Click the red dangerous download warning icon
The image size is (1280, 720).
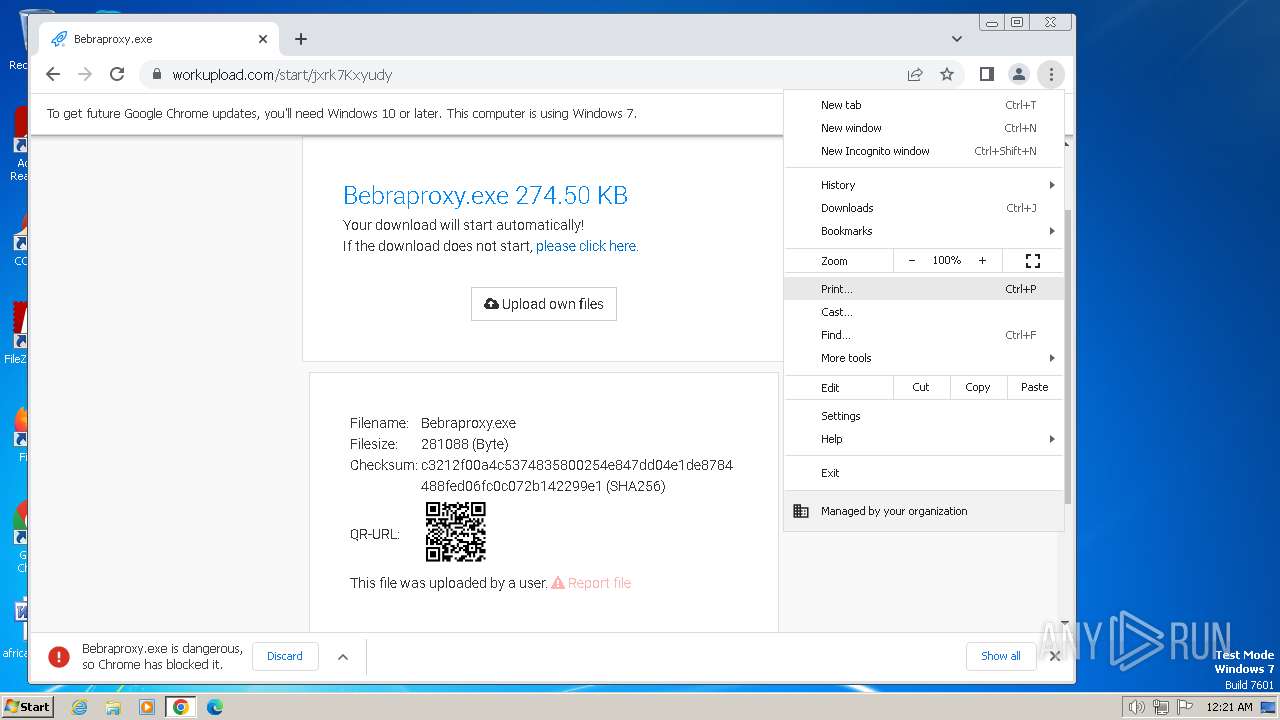[x=59, y=657]
